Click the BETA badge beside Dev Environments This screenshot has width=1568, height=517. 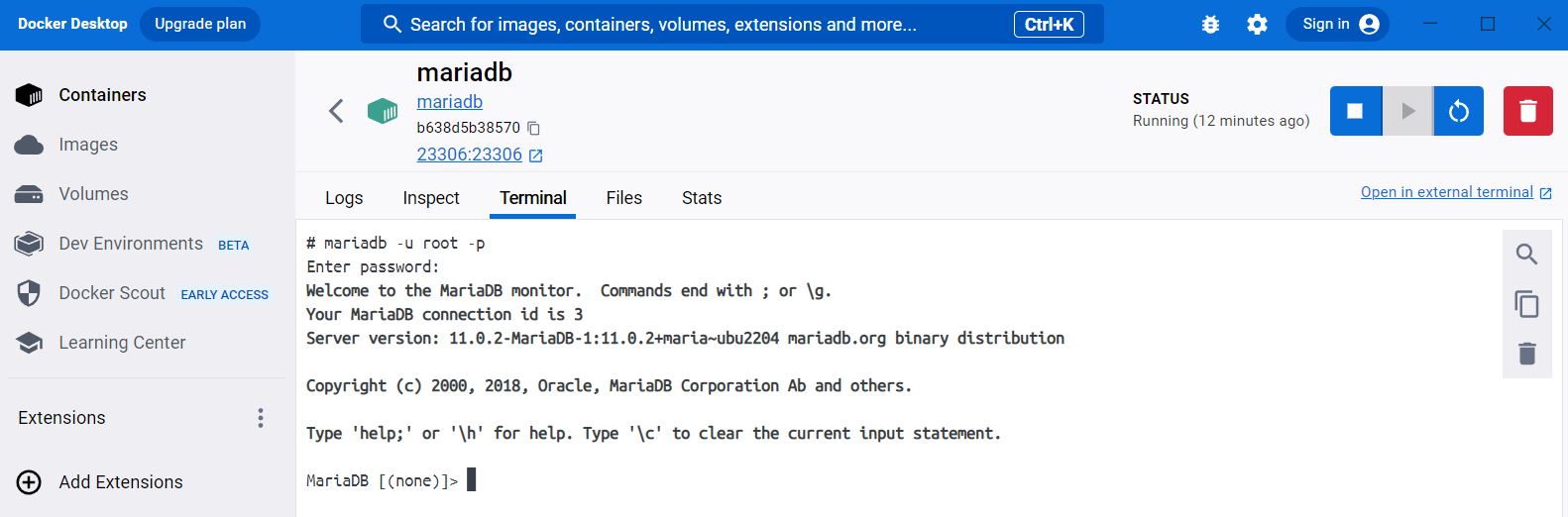click(x=234, y=246)
